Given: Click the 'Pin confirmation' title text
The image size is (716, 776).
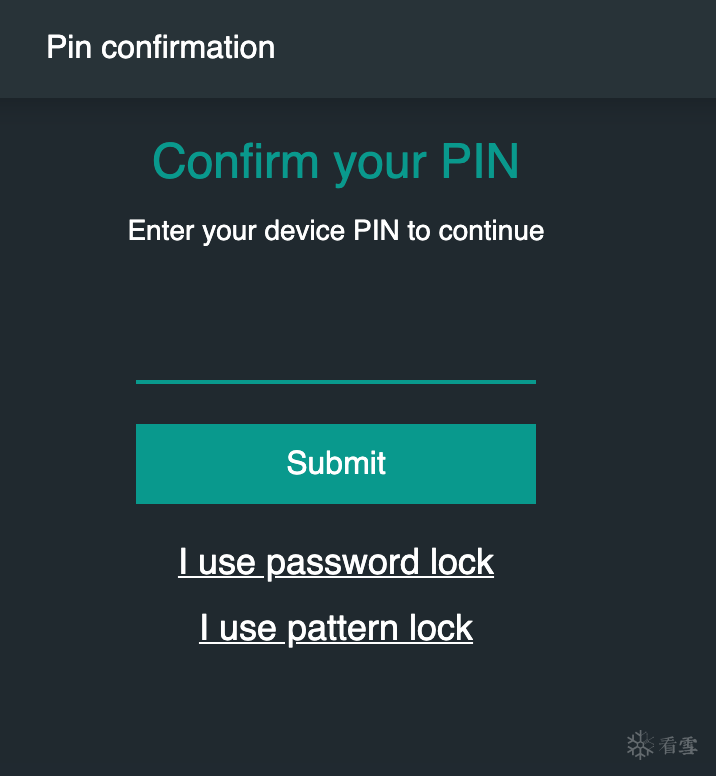Looking at the screenshot, I should pyautogui.click(x=161, y=47).
